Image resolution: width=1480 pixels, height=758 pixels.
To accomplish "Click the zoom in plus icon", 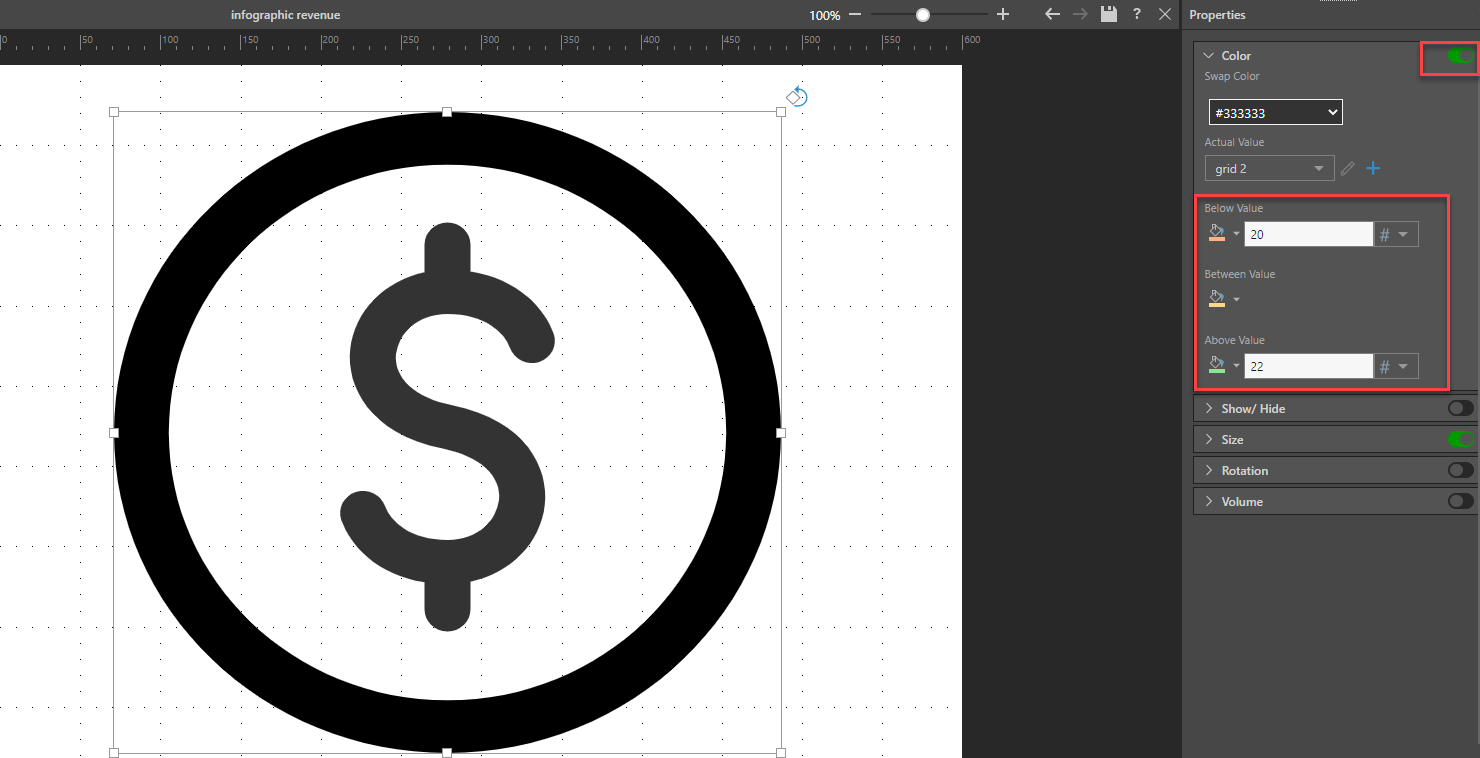I will click(1003, 15).
